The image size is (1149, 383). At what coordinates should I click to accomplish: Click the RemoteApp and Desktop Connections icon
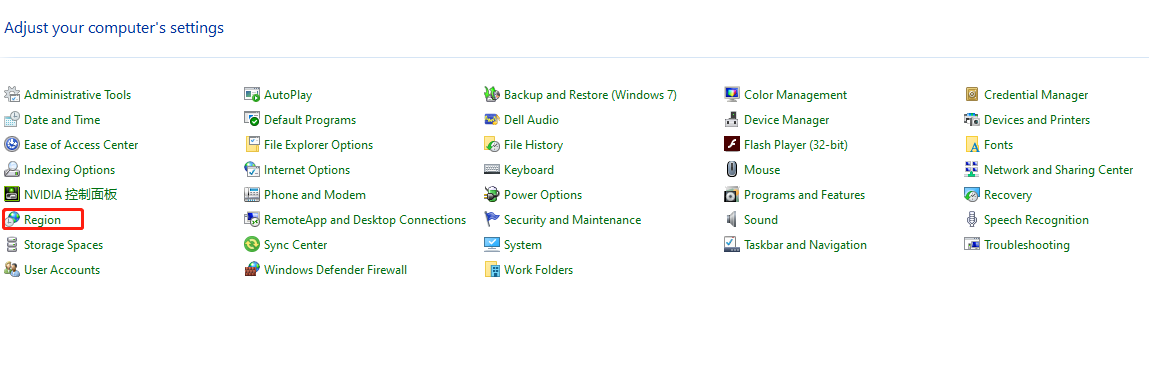(x=252, y=219)
